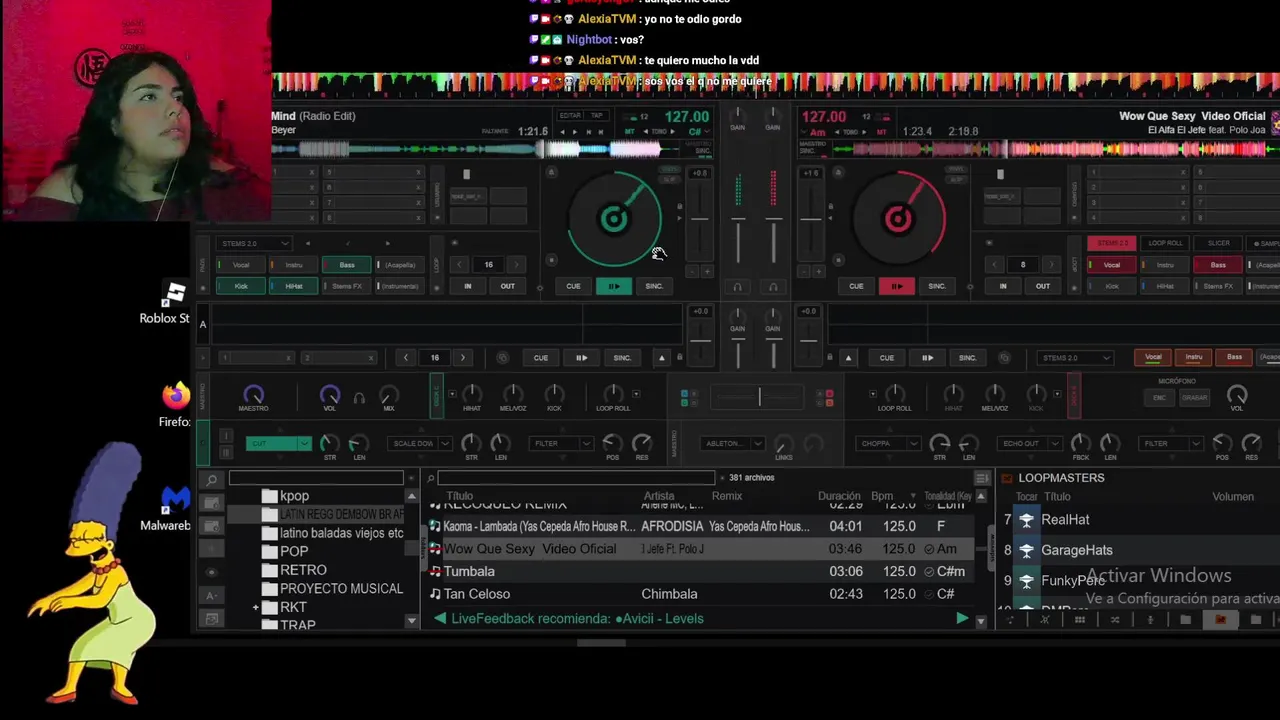Toggle left deck HiHat stem pad
1280x720 pixels.
point(294,286)
